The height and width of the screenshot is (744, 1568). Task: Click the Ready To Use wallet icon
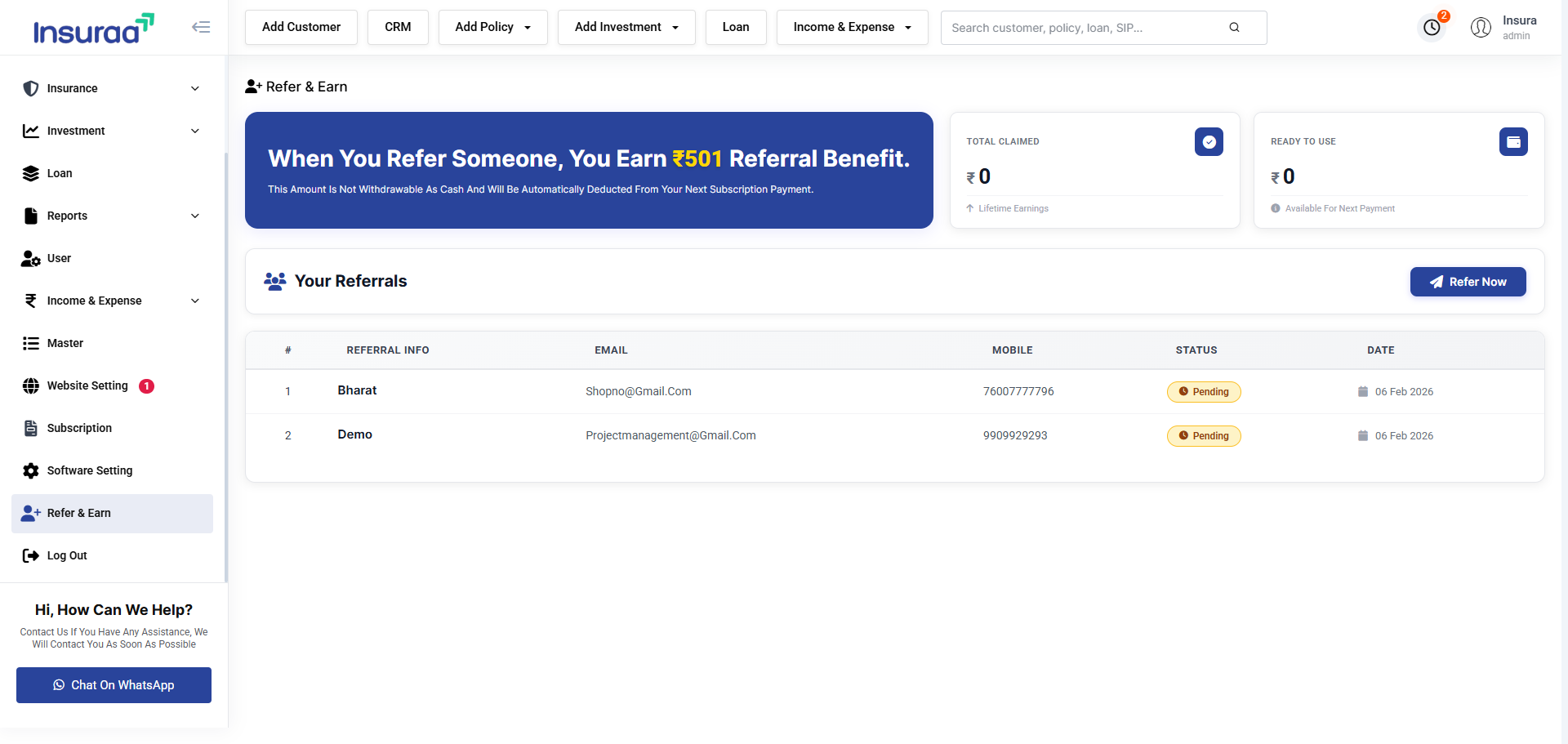(x=1513, y=142)
